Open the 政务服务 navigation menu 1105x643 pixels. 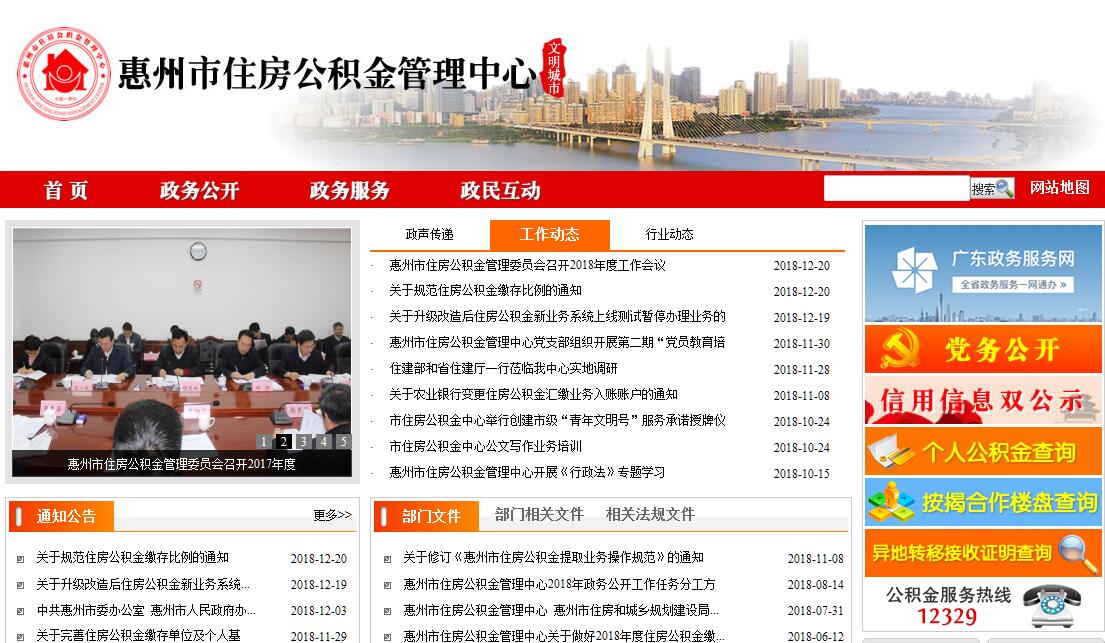pos(349,190)
